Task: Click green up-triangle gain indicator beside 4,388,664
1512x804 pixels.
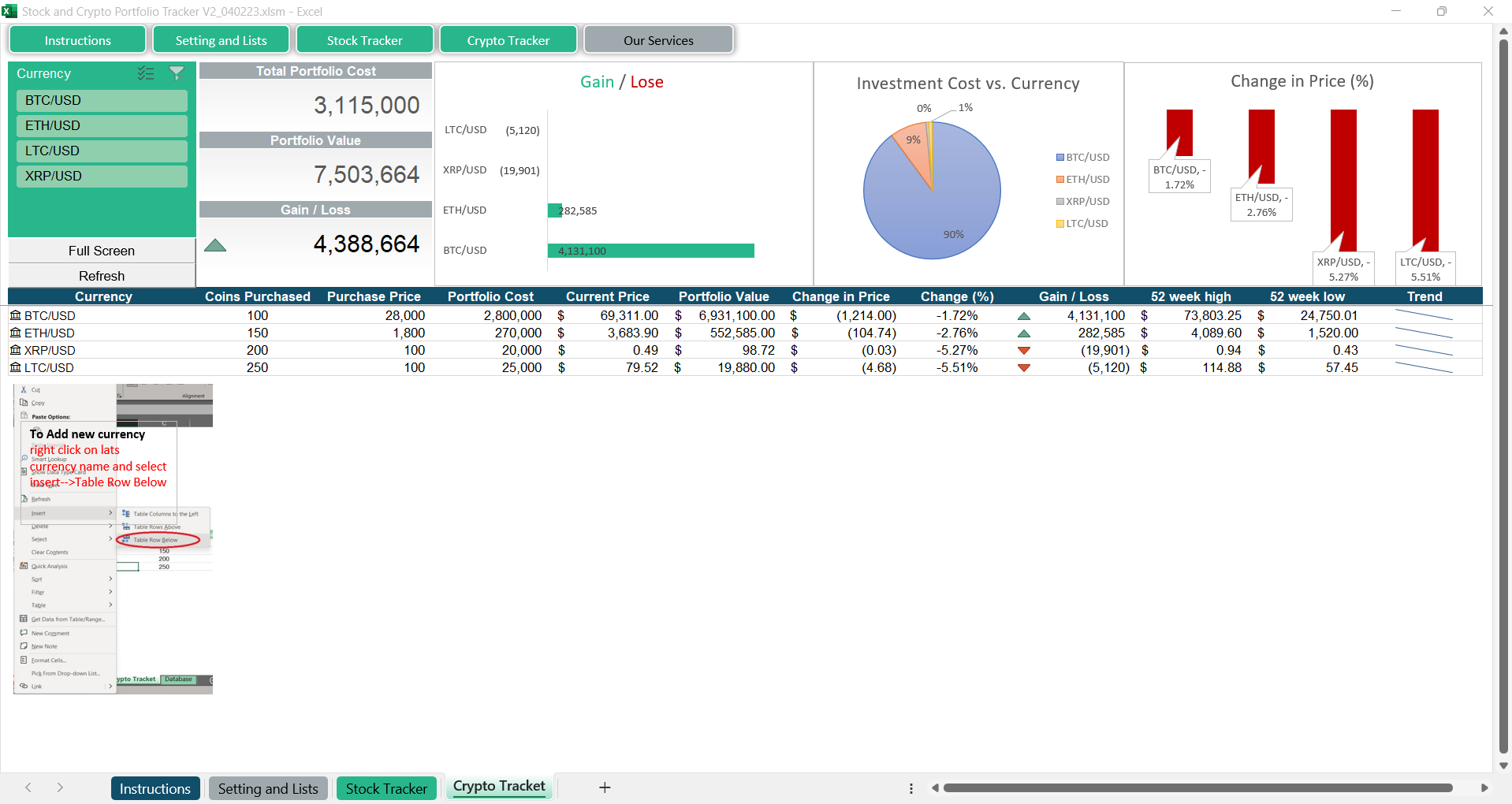Action: pyautogui.click(x=215, y=245)
